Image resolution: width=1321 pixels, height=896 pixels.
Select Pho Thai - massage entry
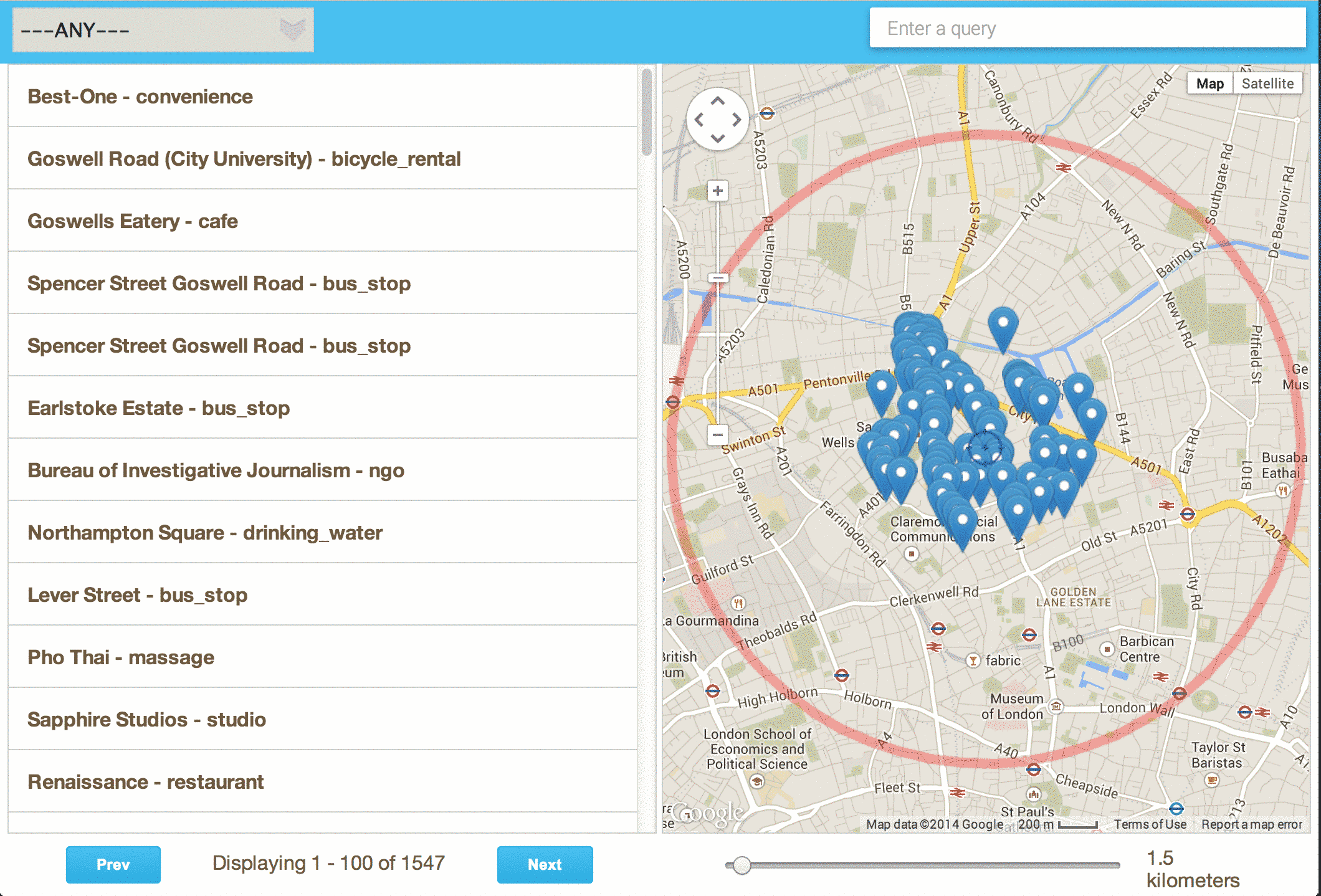(x=121, y=657)
